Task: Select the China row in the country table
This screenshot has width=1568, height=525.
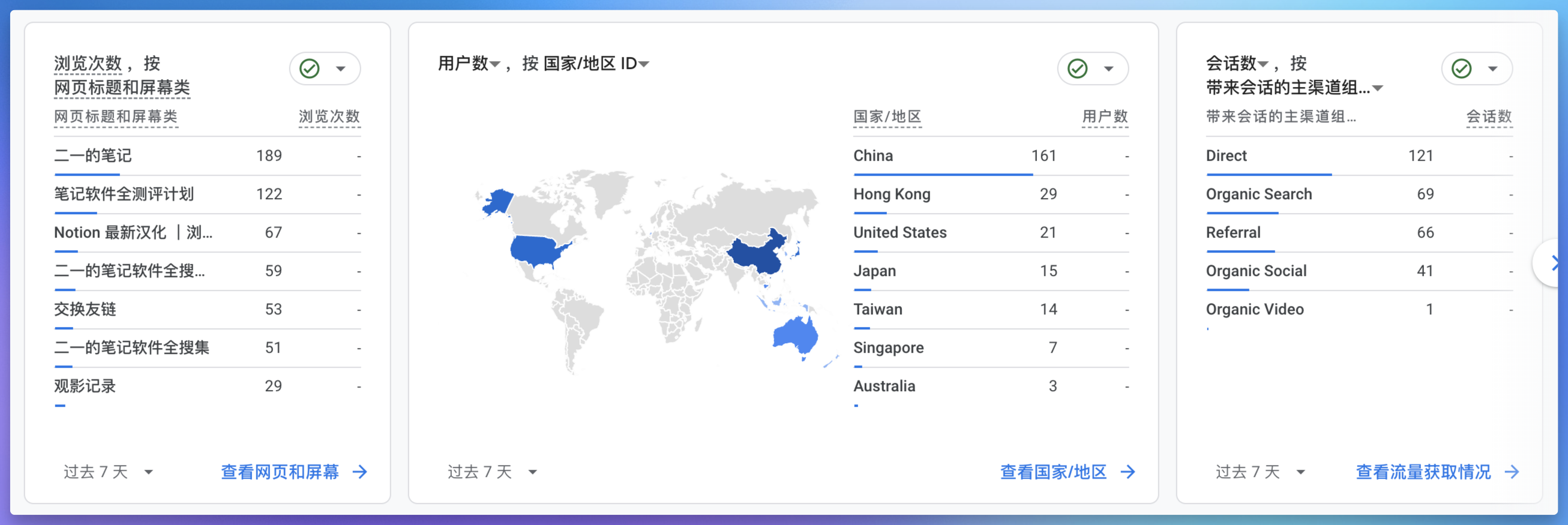Action: [991, 156]
